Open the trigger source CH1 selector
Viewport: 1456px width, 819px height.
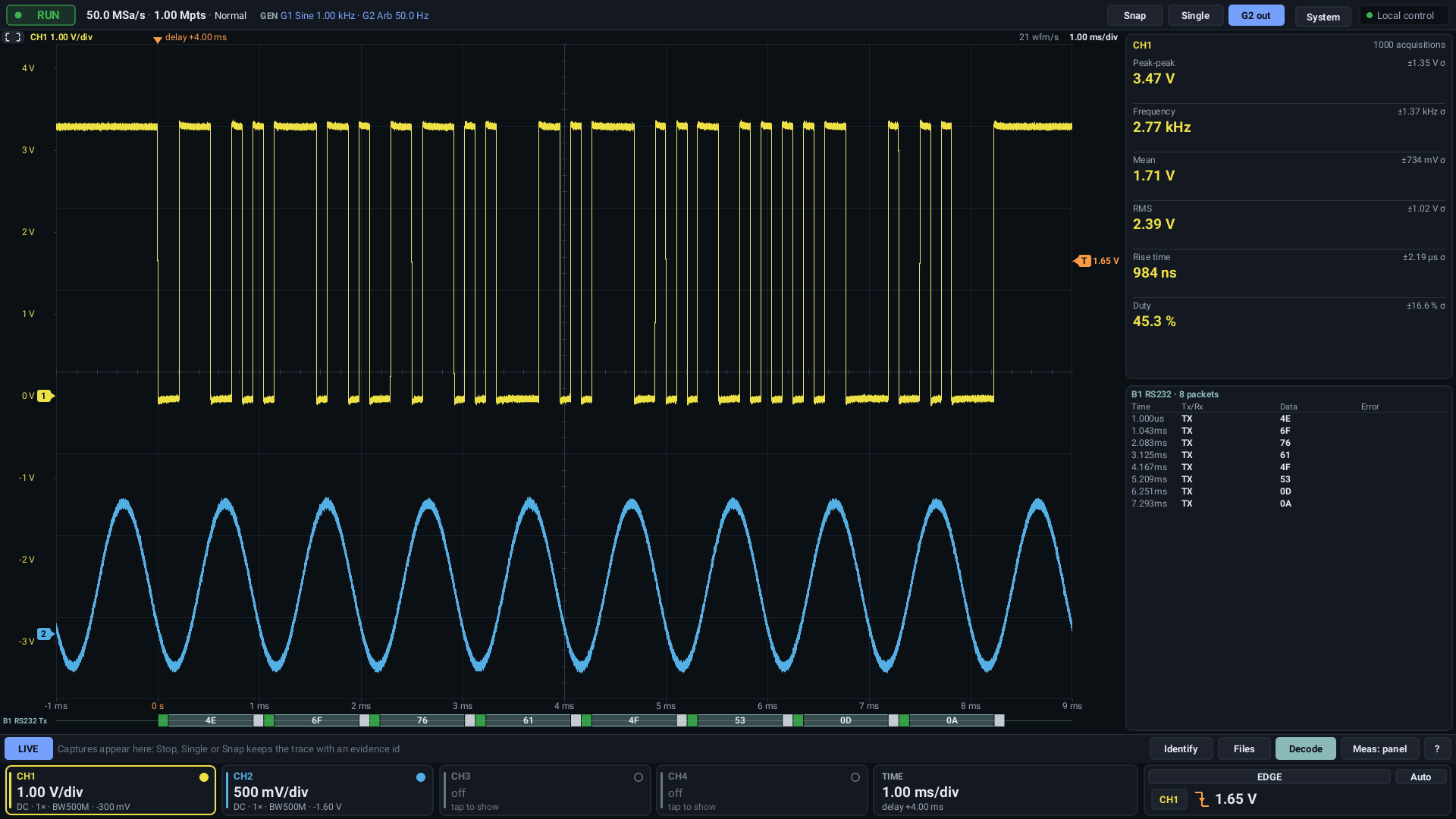(x=1169, y=799)
